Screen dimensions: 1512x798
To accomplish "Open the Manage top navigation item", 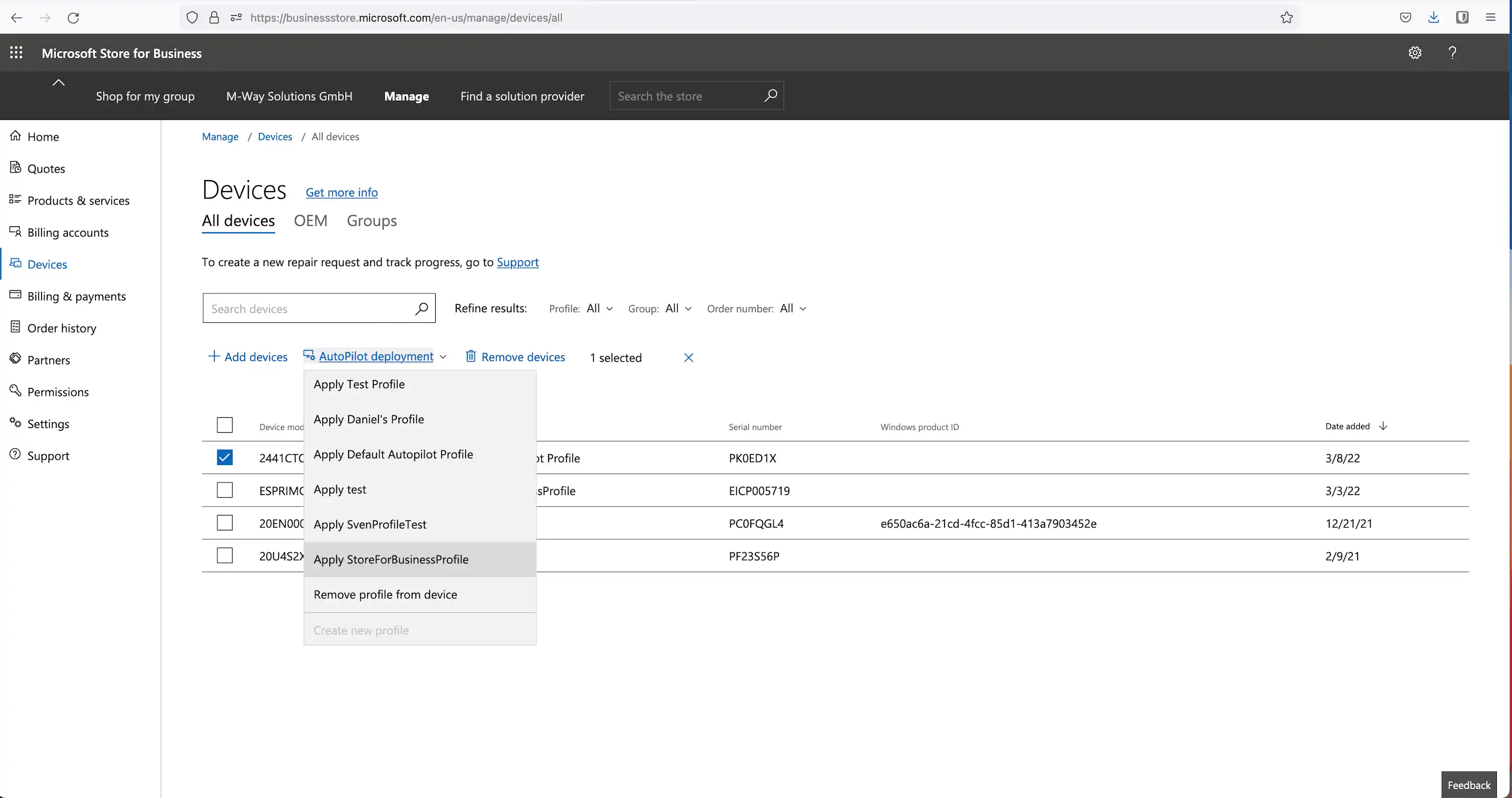I will (406, 96).
